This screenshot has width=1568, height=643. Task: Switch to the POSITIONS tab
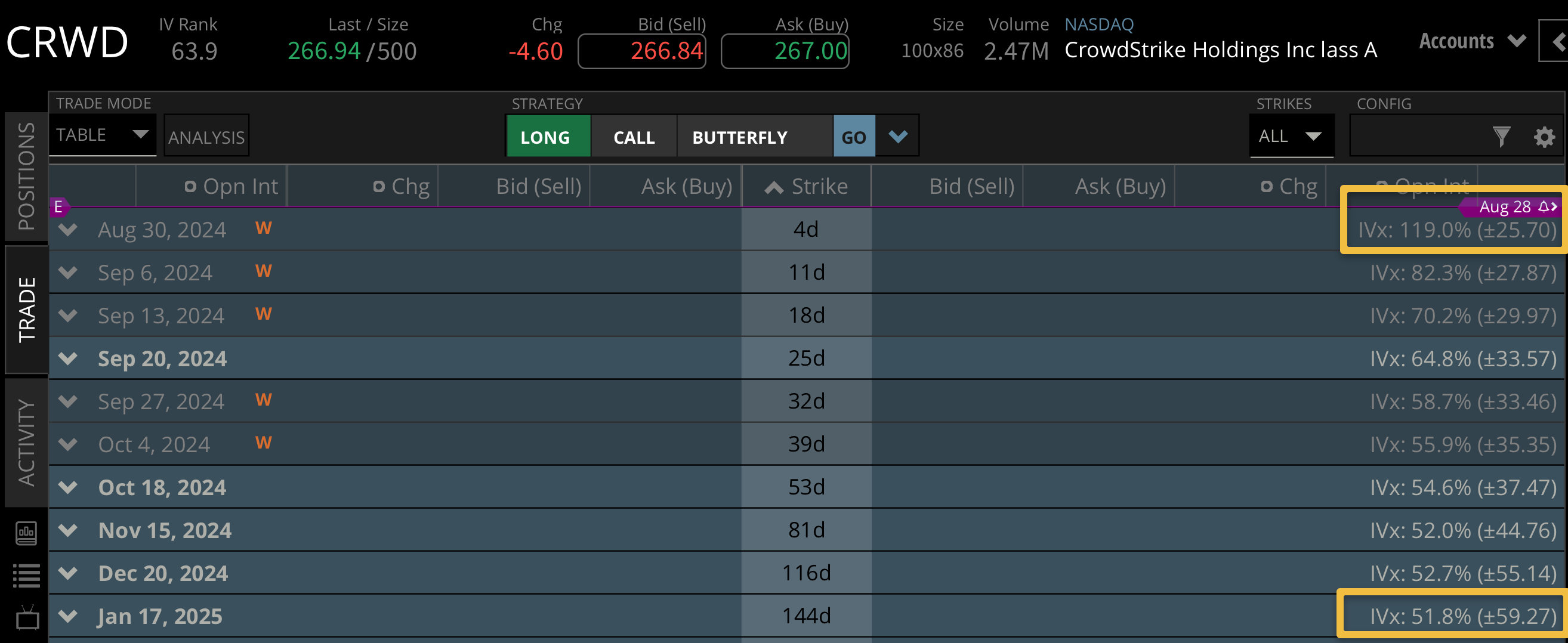[x=26, y=177]
